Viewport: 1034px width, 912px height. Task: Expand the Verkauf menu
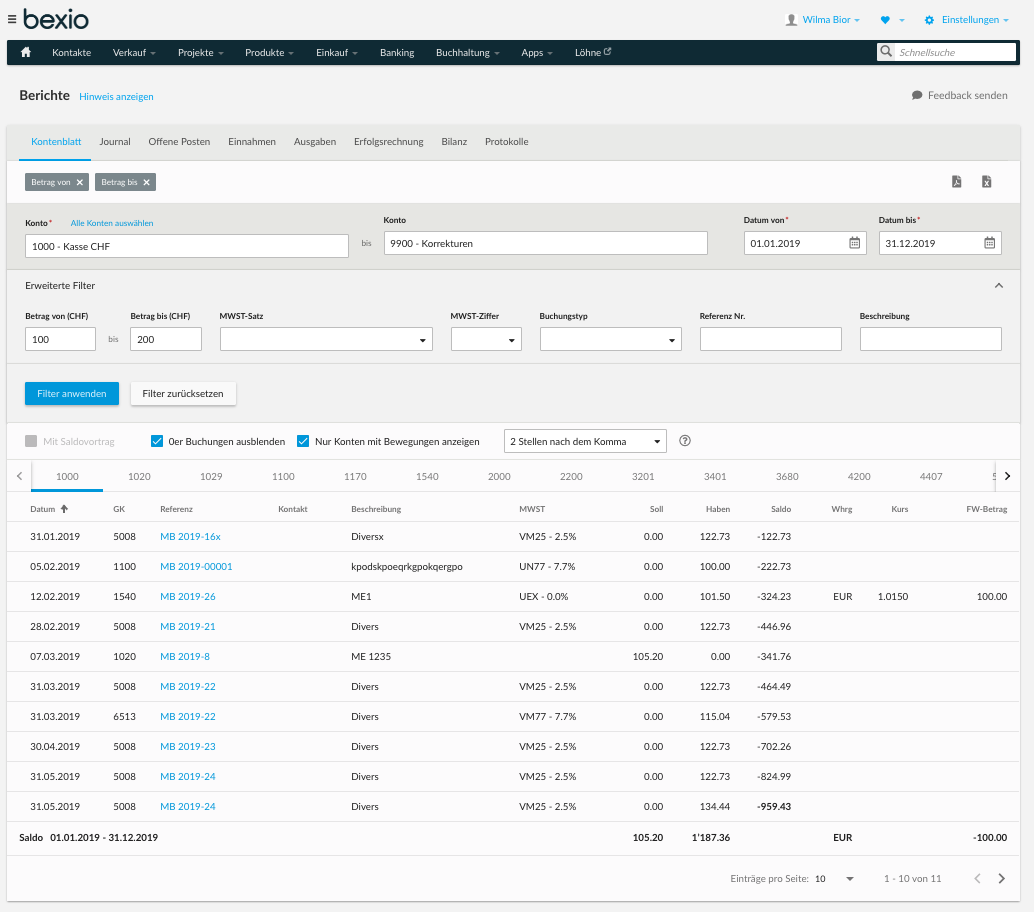[x=134, y=52]
